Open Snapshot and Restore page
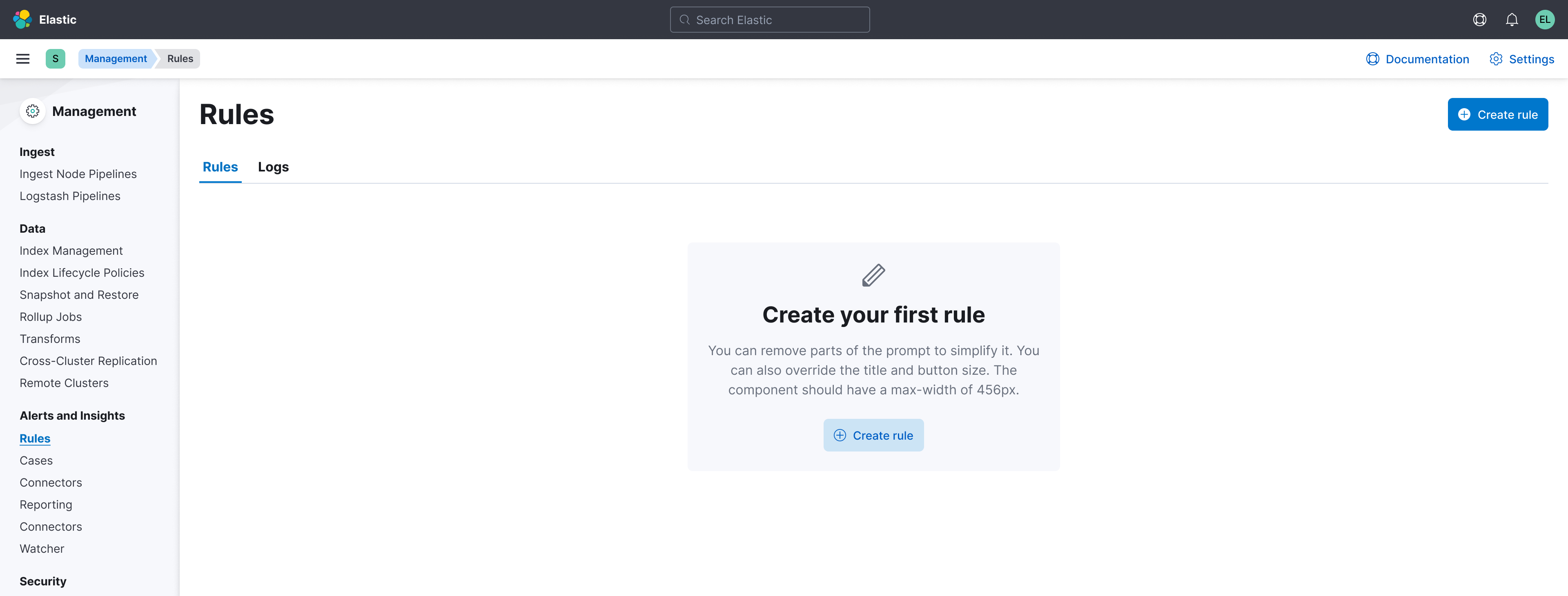 79,294
